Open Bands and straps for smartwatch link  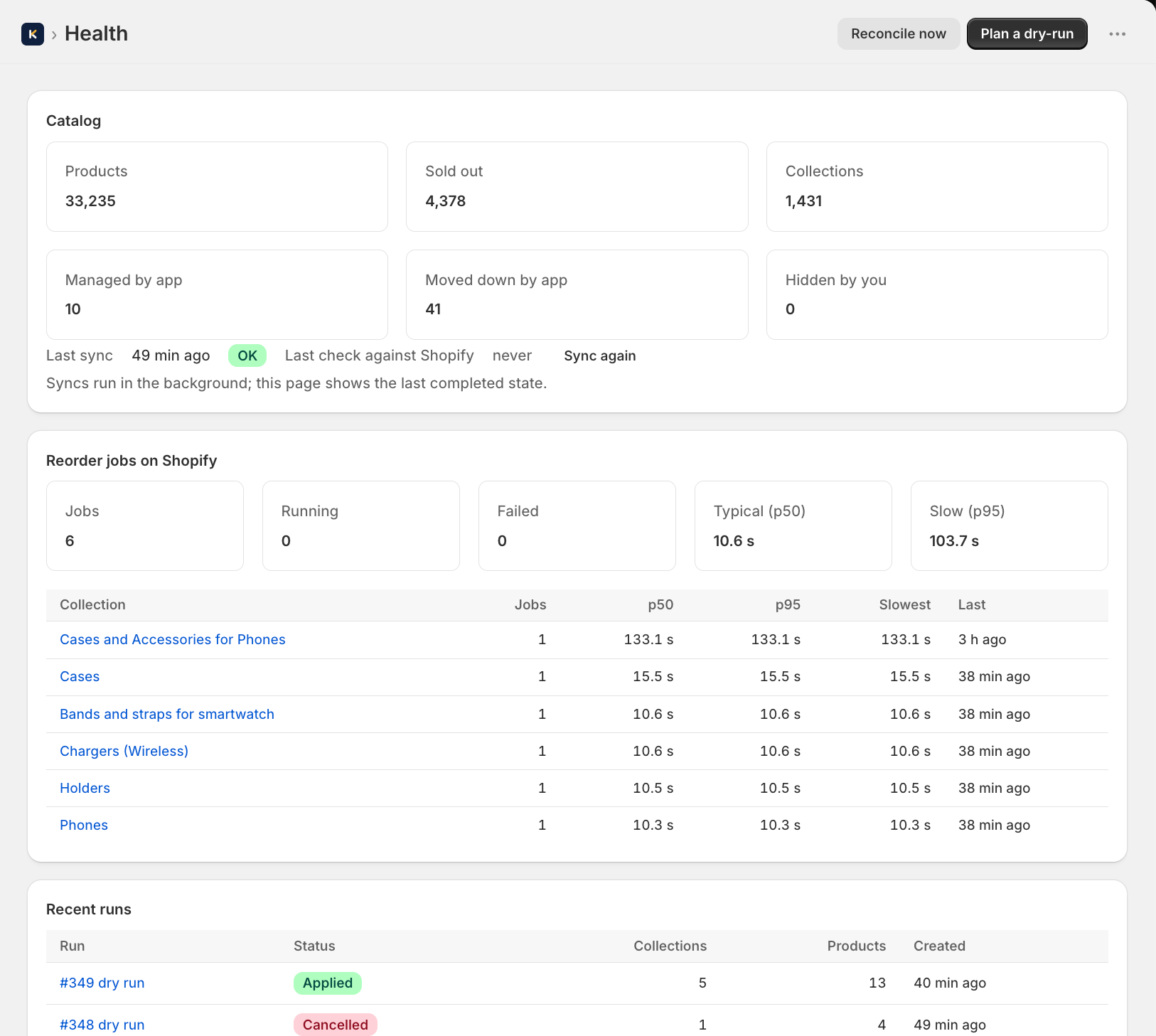point(167,714)
